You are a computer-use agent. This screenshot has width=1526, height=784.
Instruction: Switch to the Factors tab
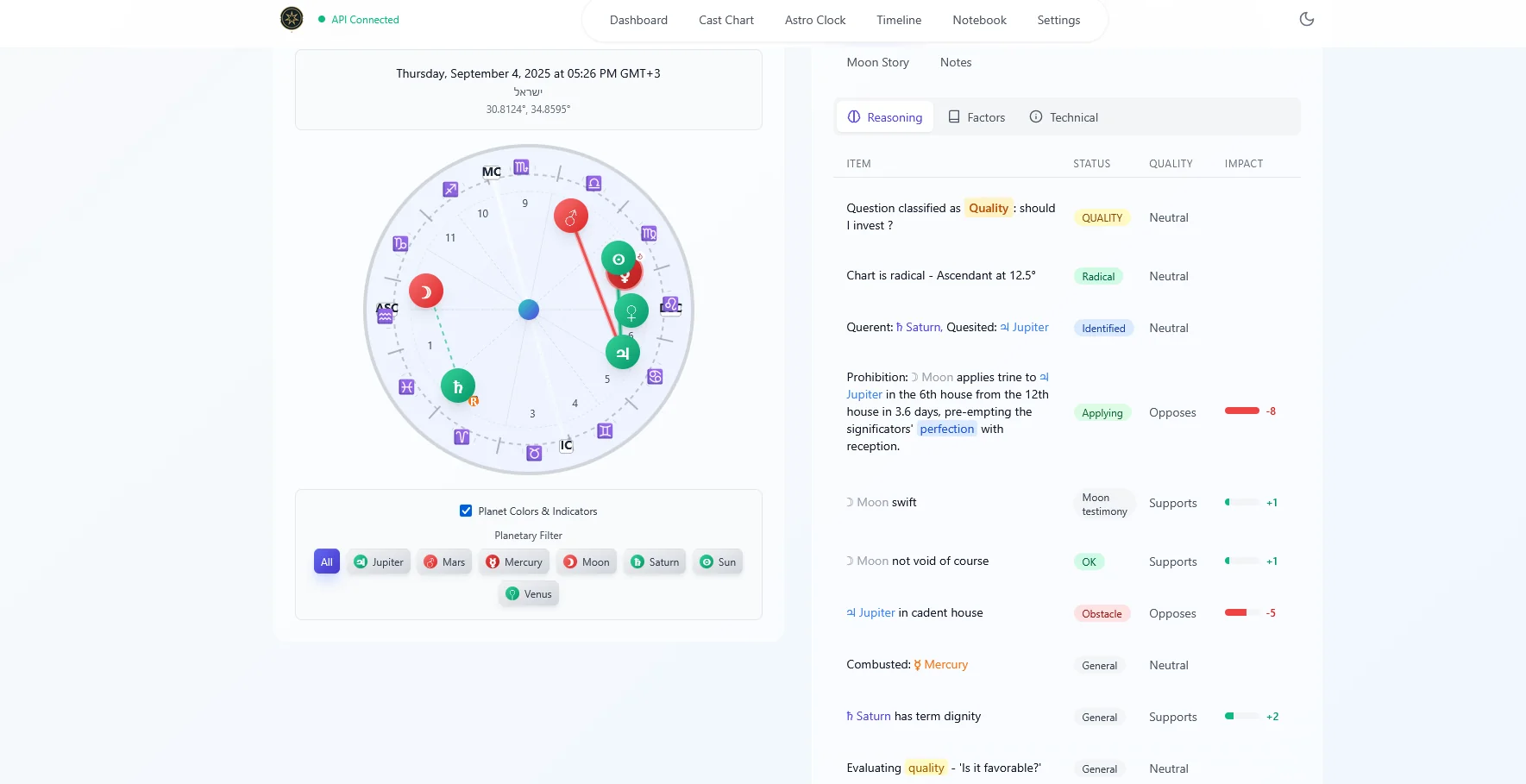pyautogui.click(x=977, y=117)
